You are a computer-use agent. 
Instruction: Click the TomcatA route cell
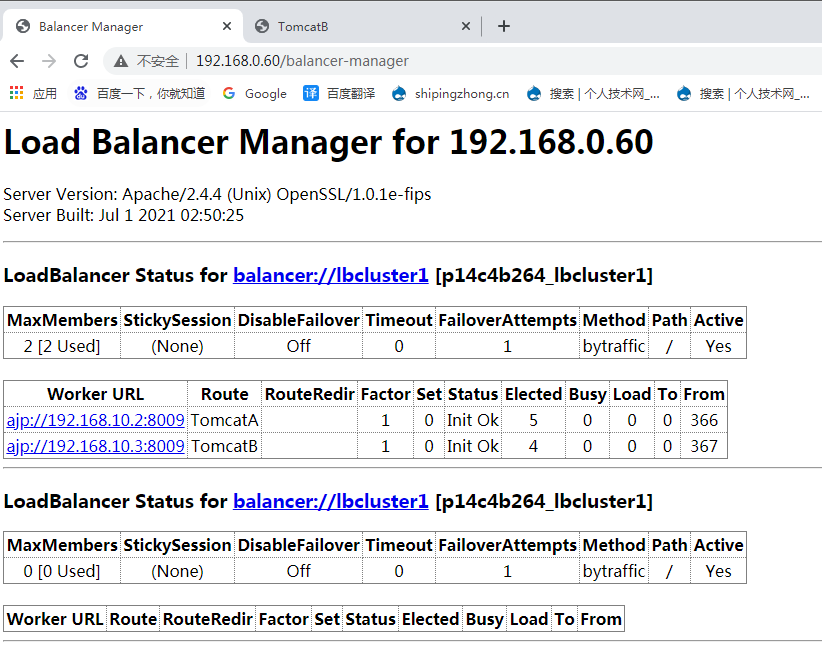224,420
